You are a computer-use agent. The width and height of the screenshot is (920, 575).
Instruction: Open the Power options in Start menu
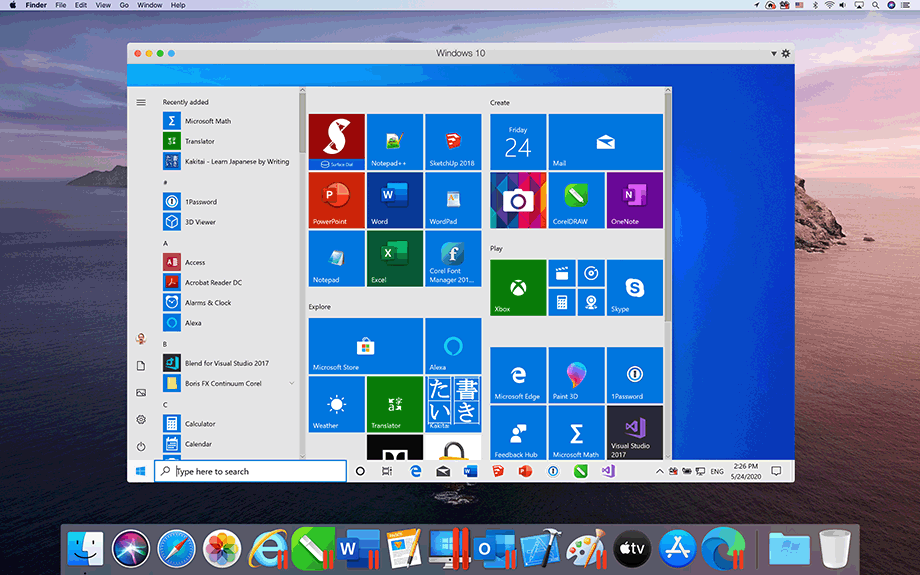(x=141, y=447)
